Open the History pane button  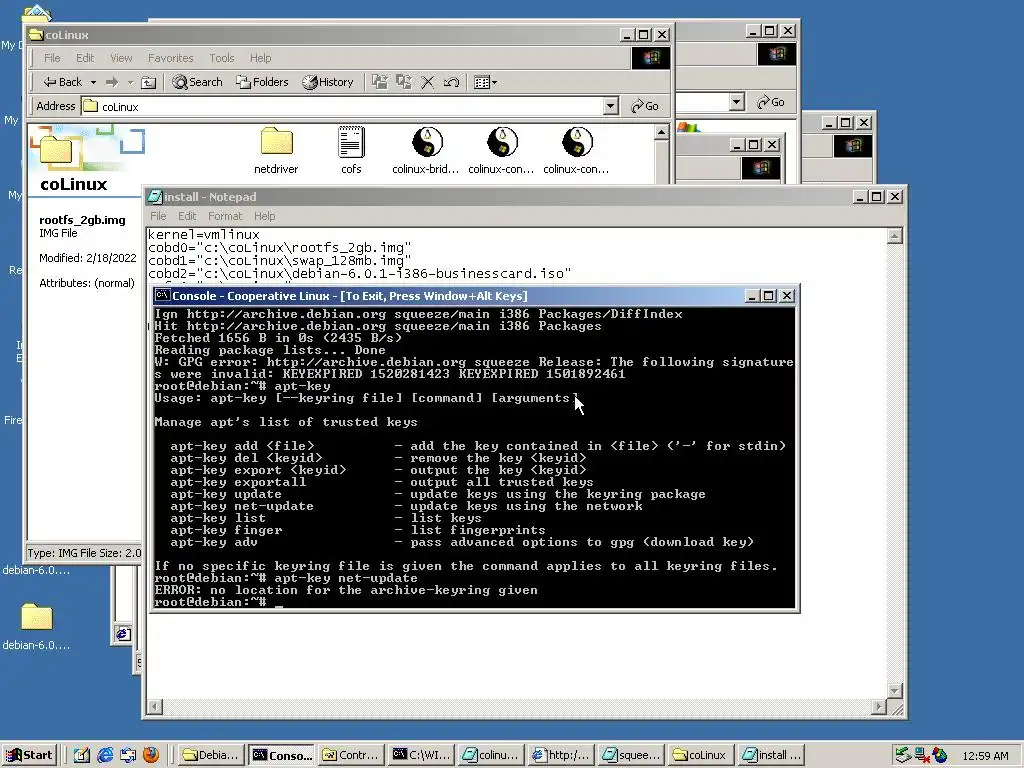(328, 82)
